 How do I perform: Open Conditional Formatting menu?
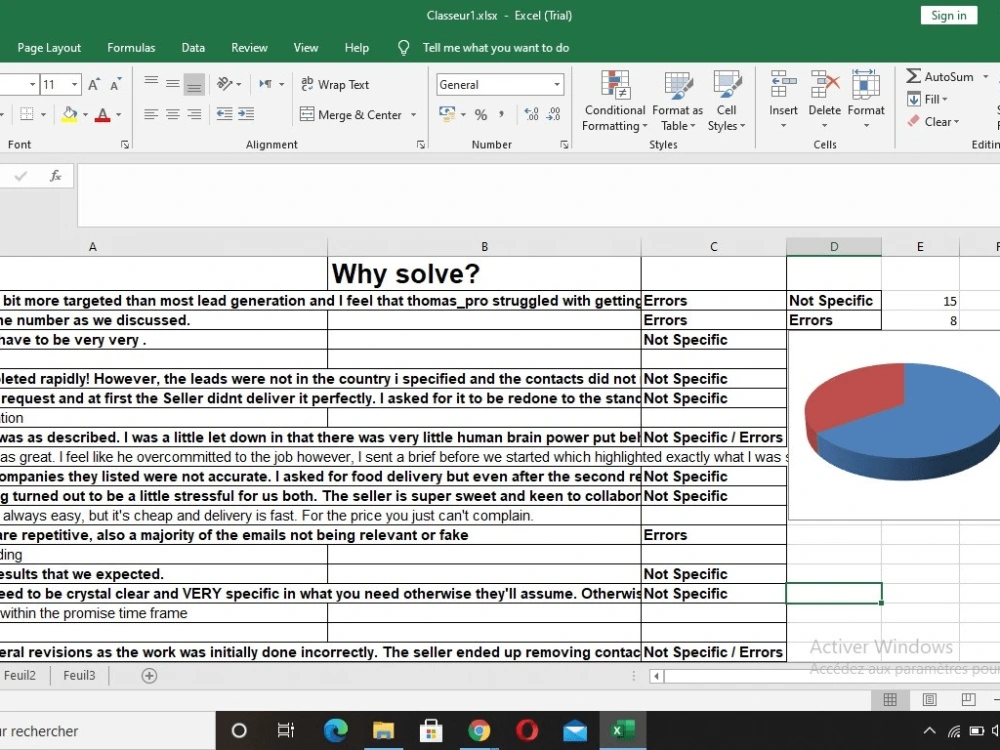[615, 101]
